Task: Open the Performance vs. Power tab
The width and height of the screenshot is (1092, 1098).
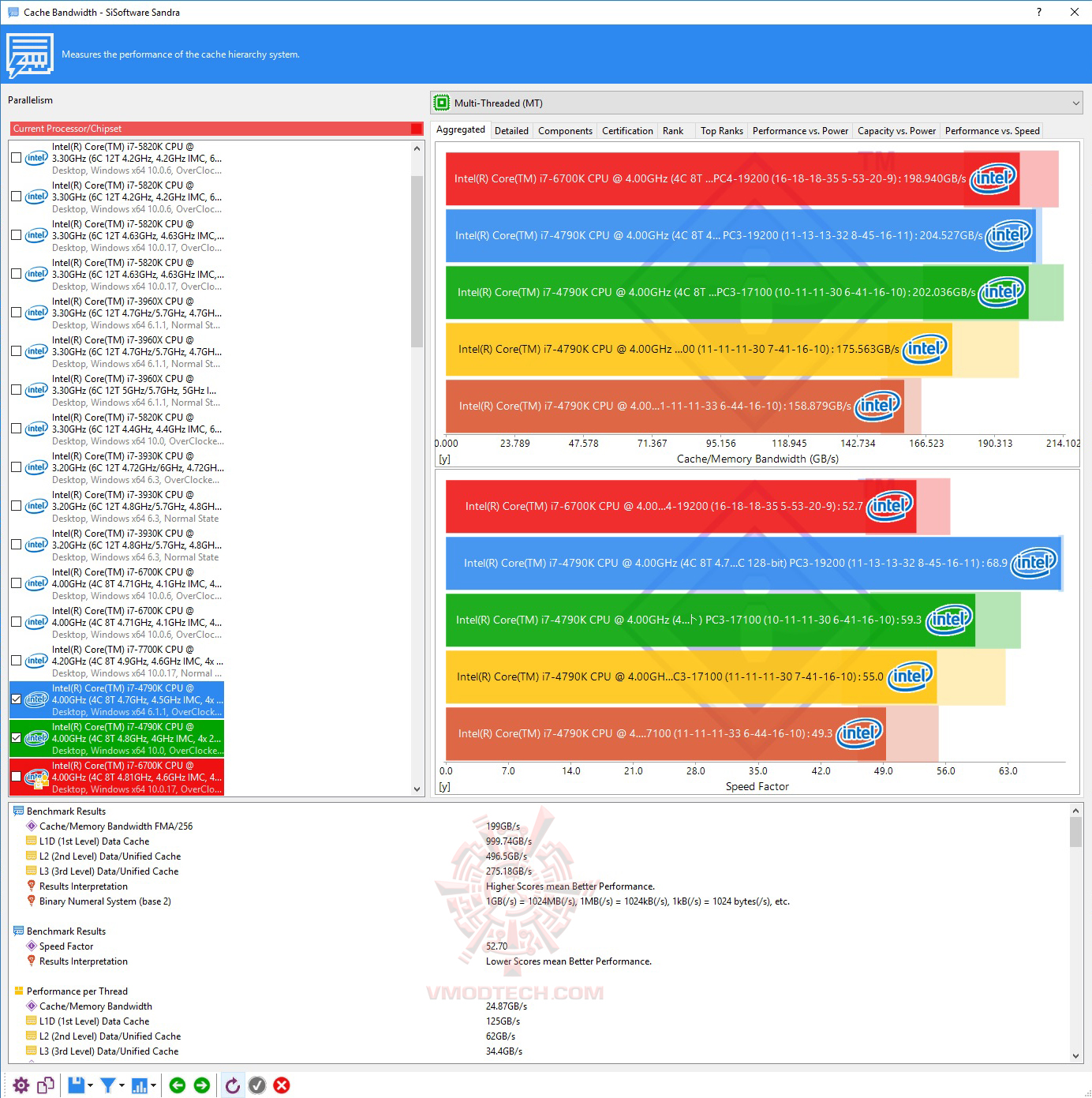Action: [x=800, y=131]
